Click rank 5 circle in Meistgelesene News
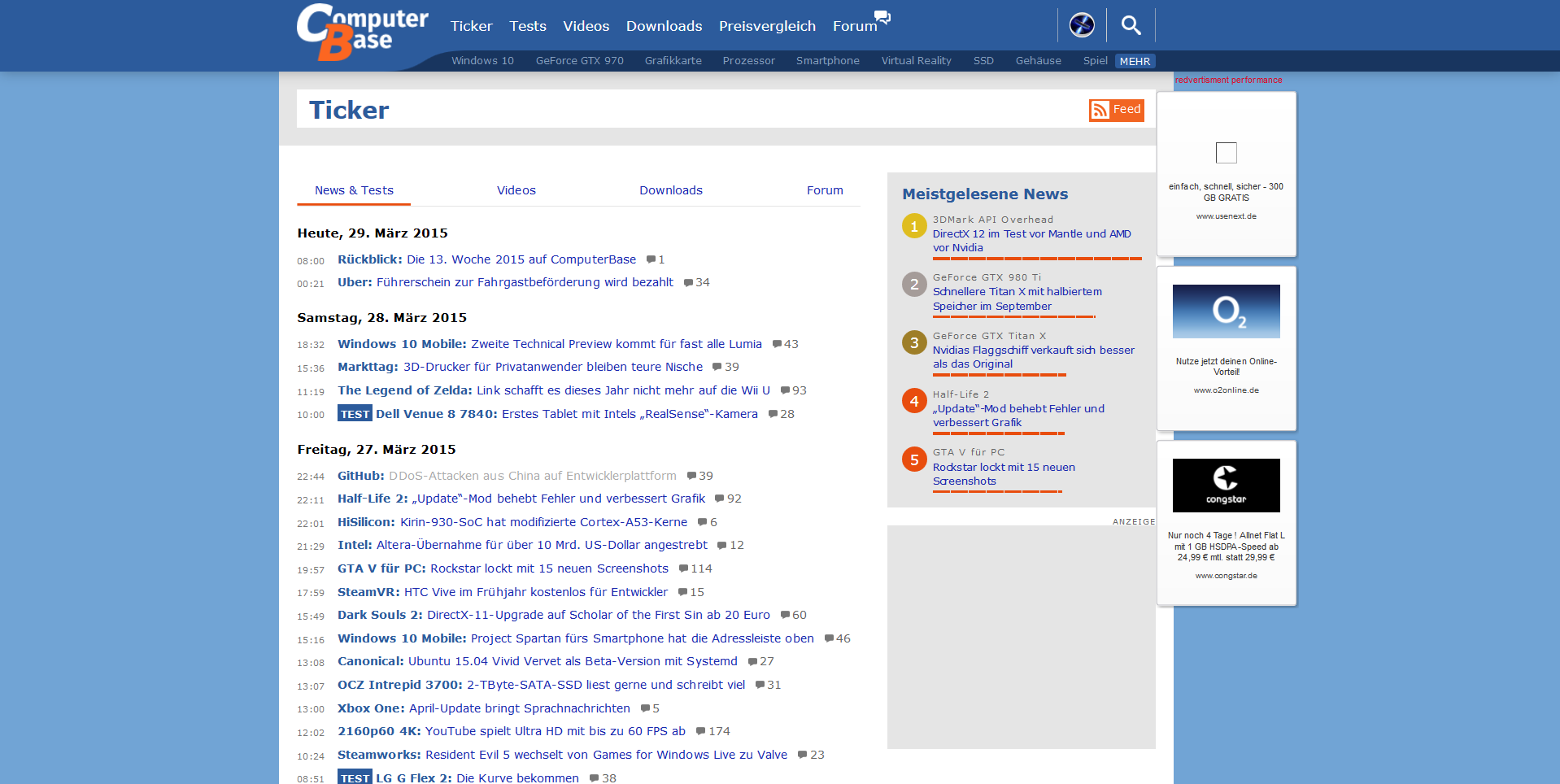The width and height of the screenshot is (1560, 784). 914,460
